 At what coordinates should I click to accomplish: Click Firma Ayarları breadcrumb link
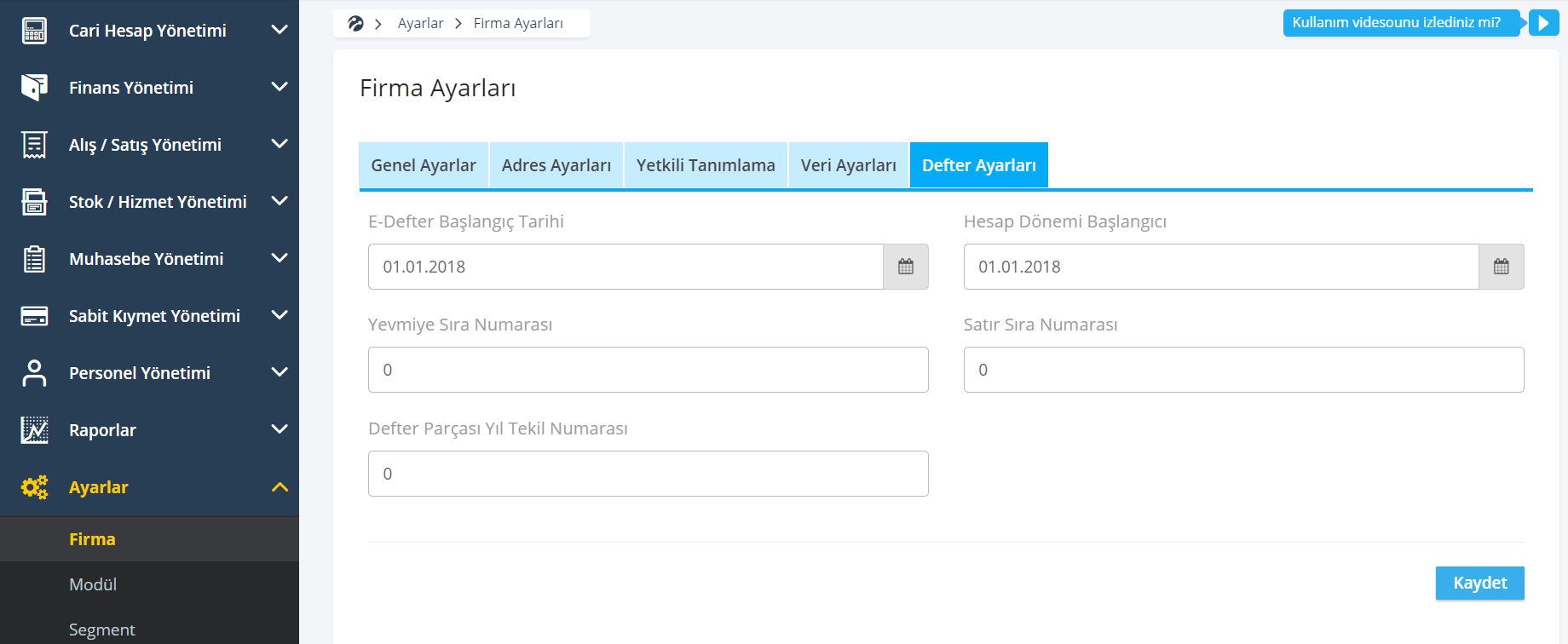pyautogui.click(x=518, y=23)
